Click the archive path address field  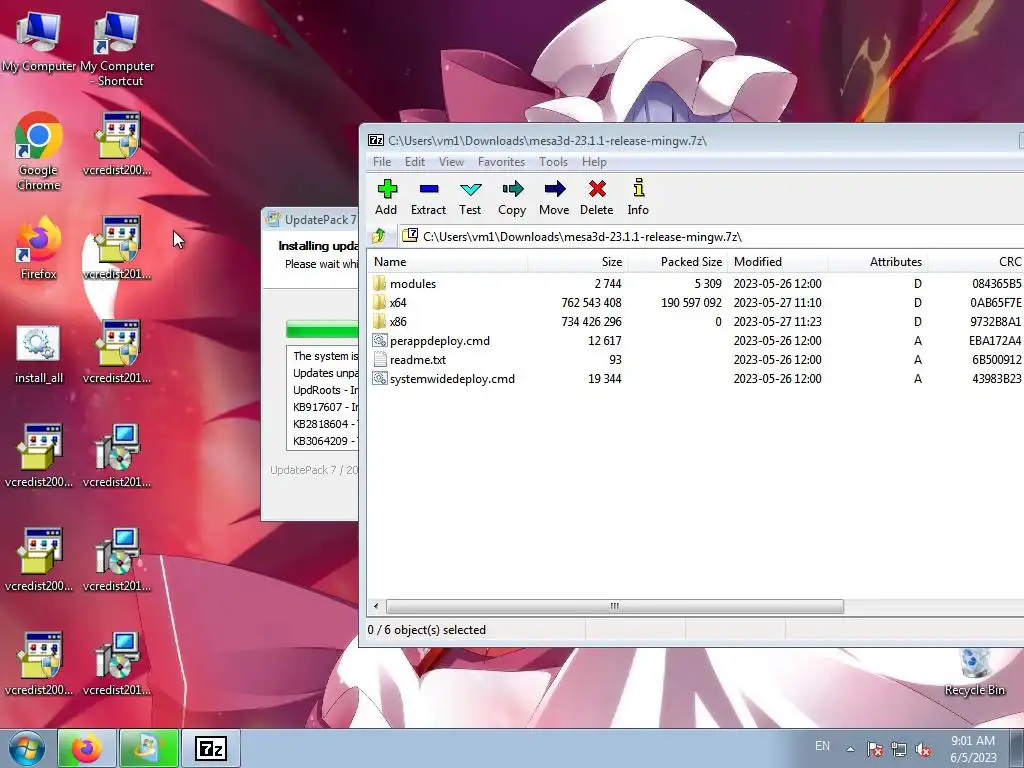tap(712, 236)
